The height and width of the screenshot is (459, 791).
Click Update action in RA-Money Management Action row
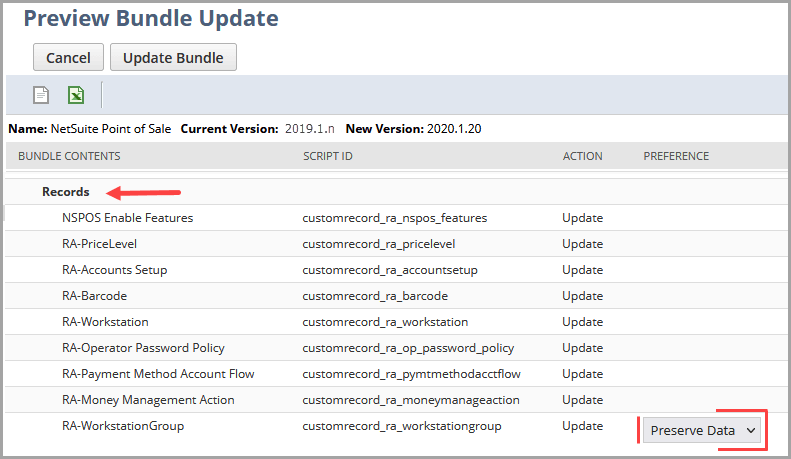583,400
